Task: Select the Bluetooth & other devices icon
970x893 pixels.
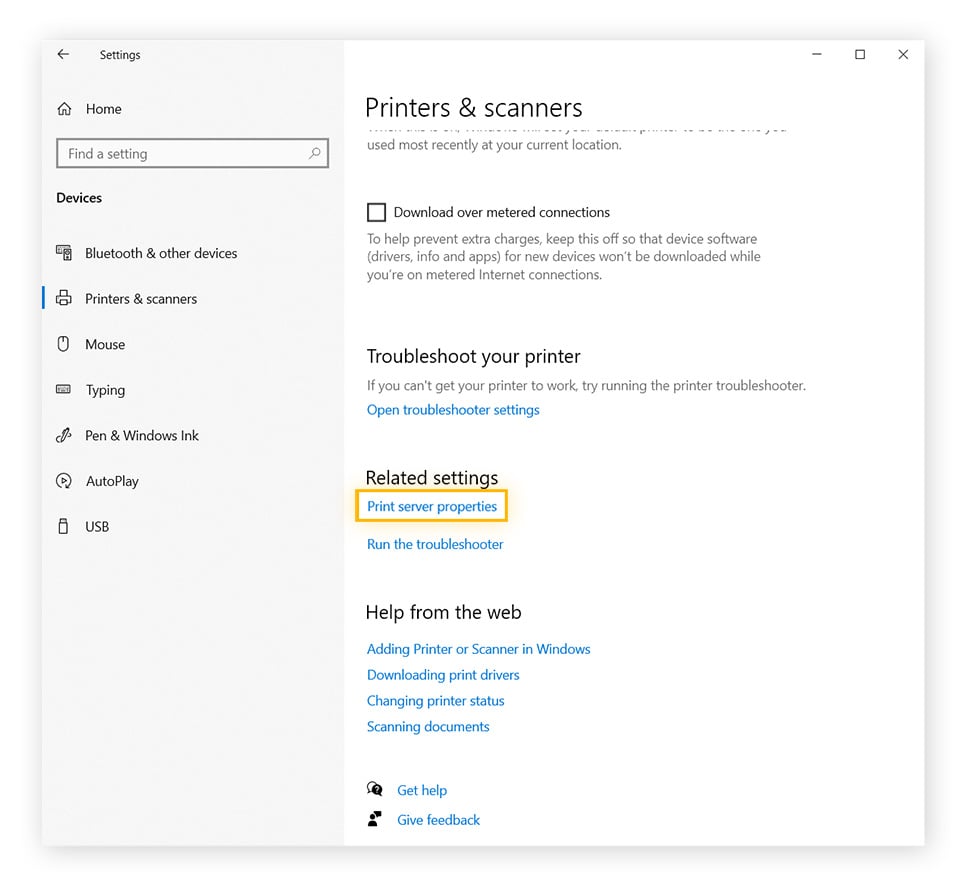Action: 62,253
